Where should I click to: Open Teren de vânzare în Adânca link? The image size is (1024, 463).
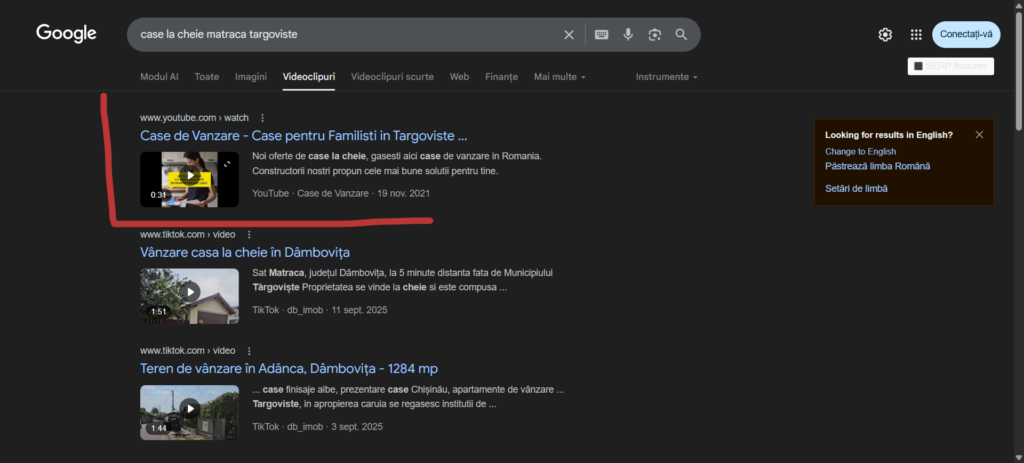point(289,368)
